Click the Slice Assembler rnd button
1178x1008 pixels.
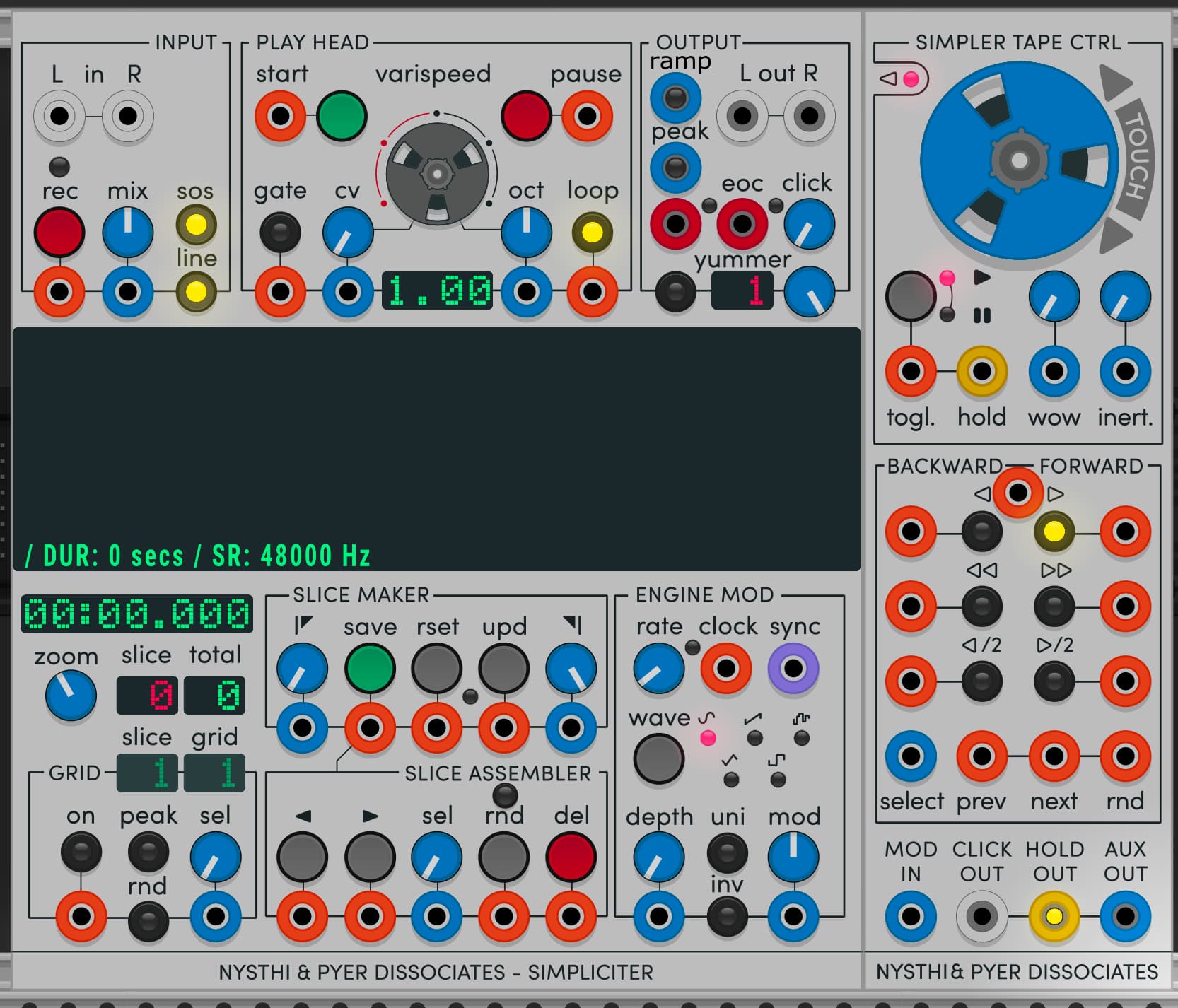[x=504, y=857]
